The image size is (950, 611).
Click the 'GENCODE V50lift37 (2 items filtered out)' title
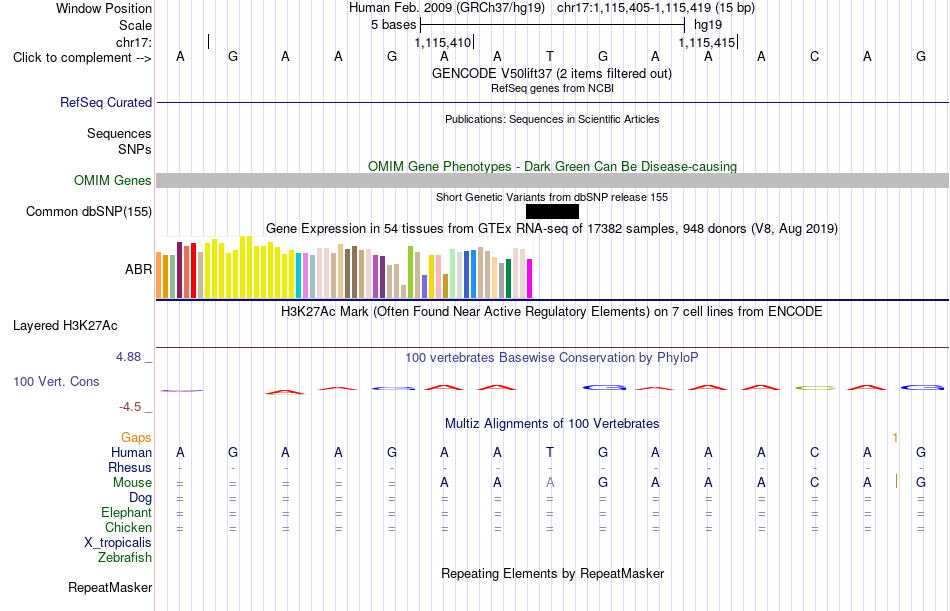(x=551, y=73)
